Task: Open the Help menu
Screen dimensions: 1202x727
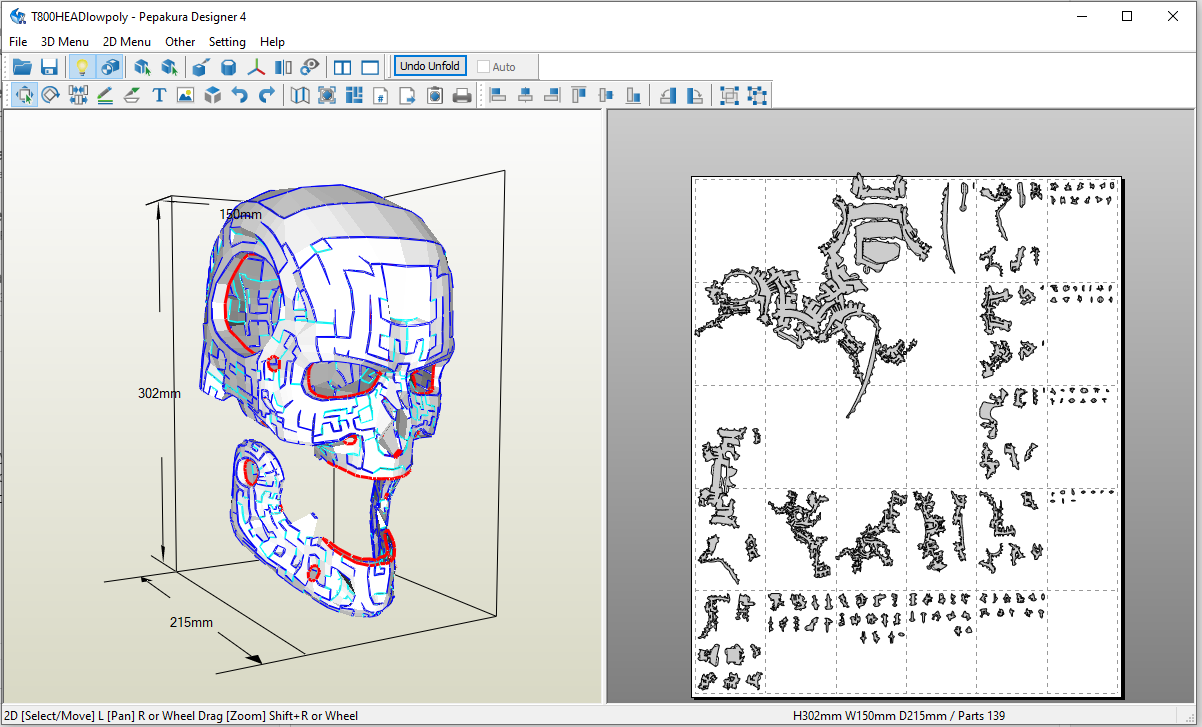Action: point(272,42)
